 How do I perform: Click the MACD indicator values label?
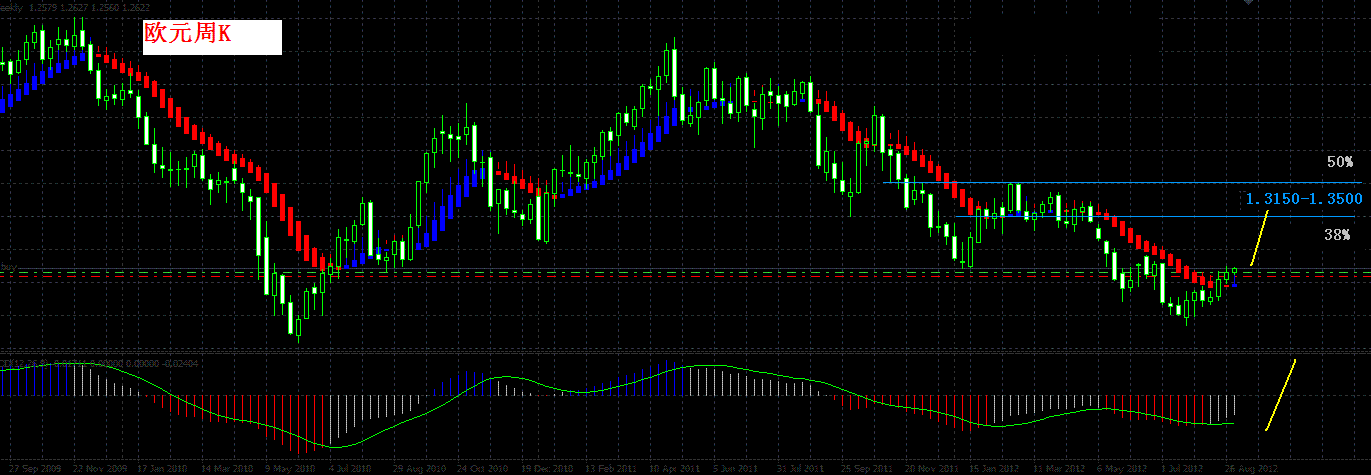click(x=100, y=362)
